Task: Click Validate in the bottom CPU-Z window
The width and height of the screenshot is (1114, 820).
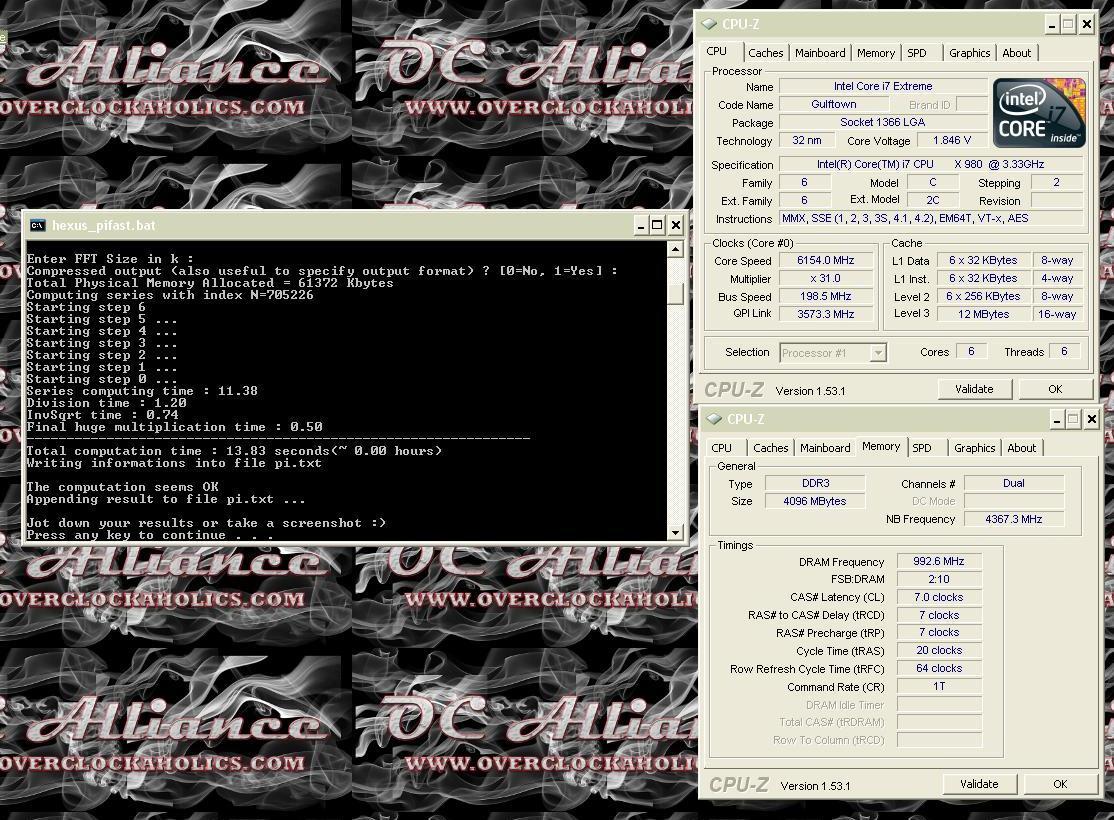Action: pyautogui.click(x=979, y=784)
